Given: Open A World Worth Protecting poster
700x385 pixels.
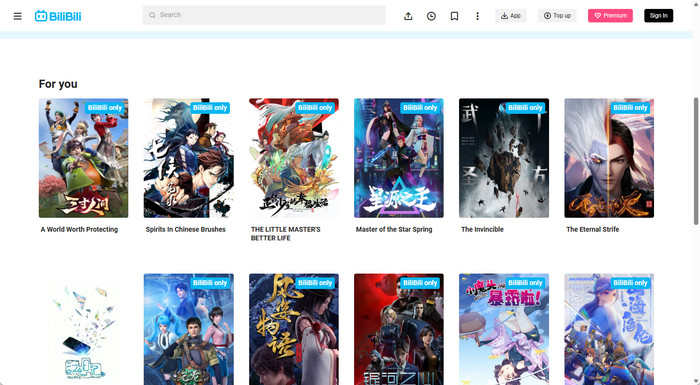Looking at the screenshot, I should pyautogui.click(x=83, y=158).
